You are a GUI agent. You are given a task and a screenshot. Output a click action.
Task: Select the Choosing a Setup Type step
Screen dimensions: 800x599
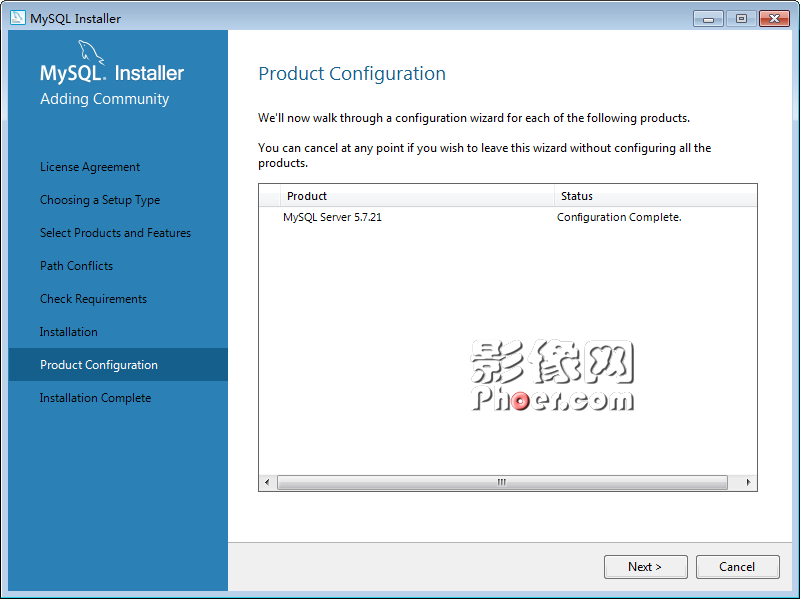(100, 200)
